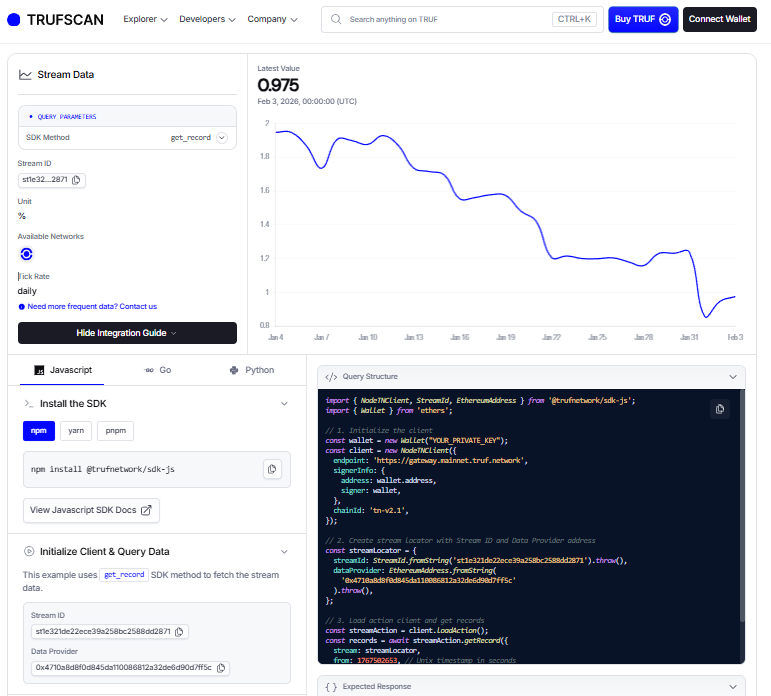Click the Buy TRUF button
The width and height of the screenshot is (771, 696).
coord(643,19)
